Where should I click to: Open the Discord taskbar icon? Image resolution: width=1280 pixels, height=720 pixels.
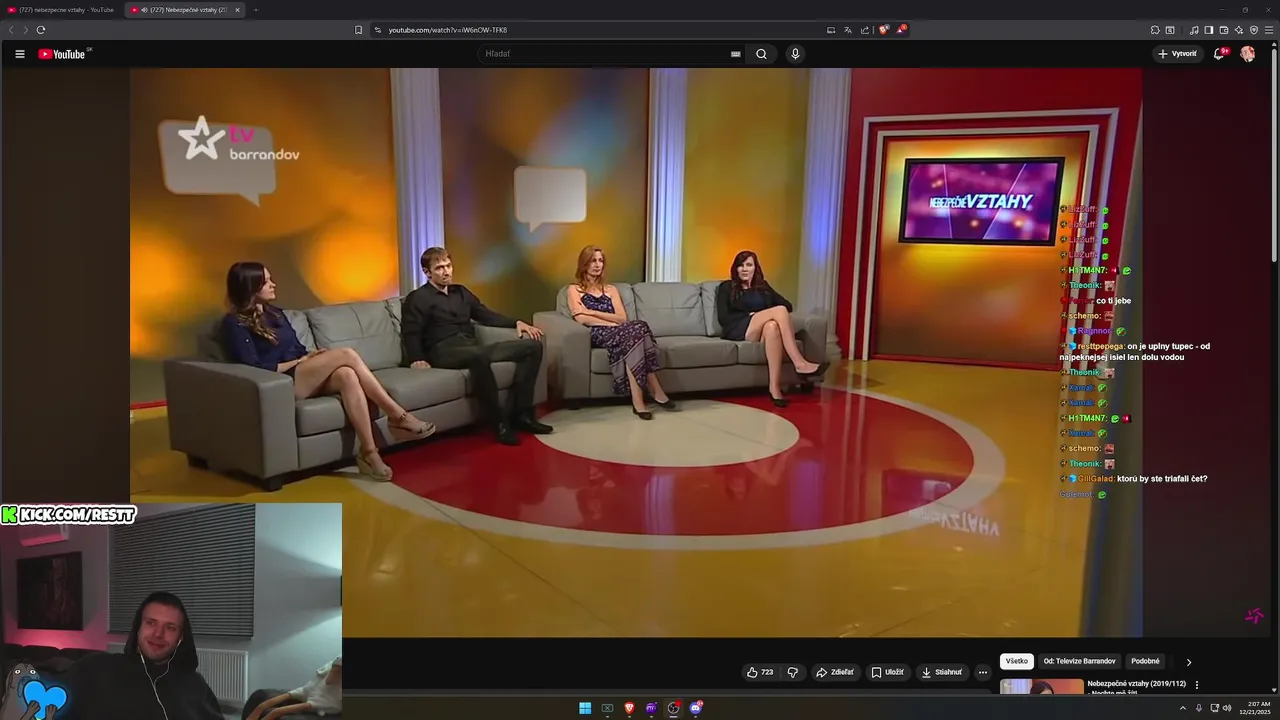(x=696, y=708)
